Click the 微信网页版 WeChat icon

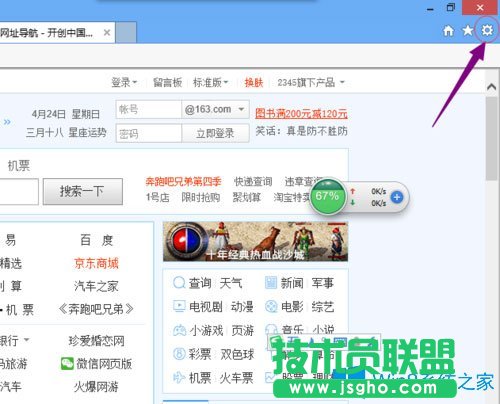point(67,364)
